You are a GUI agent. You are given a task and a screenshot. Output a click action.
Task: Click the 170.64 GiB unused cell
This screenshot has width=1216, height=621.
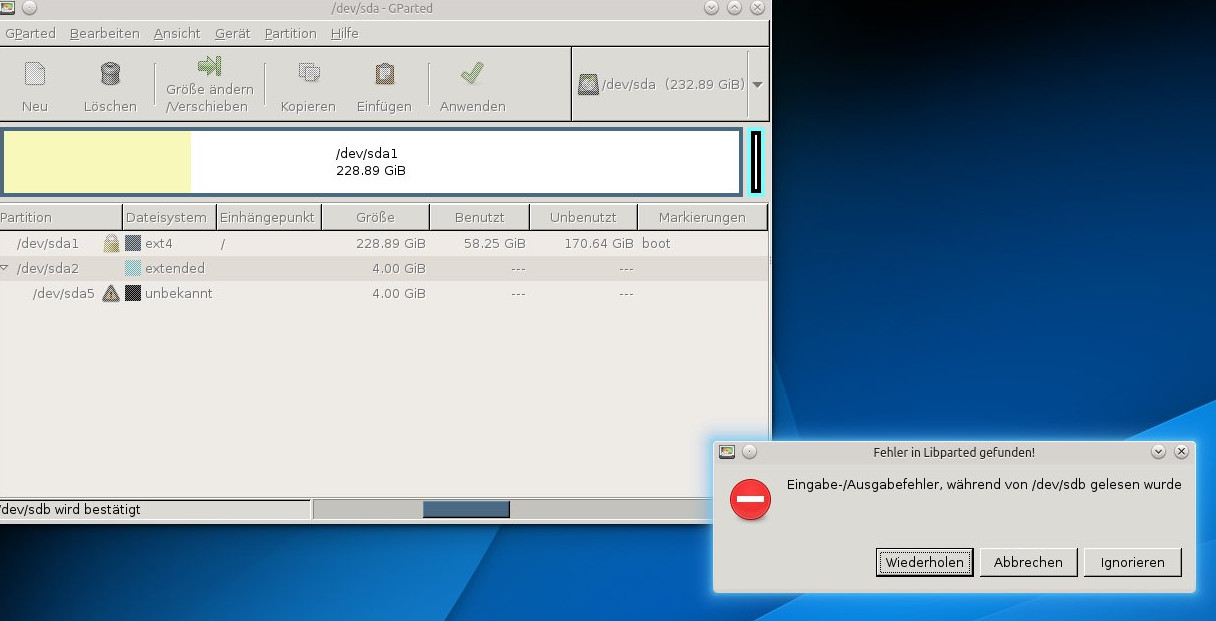click(599, 243)
